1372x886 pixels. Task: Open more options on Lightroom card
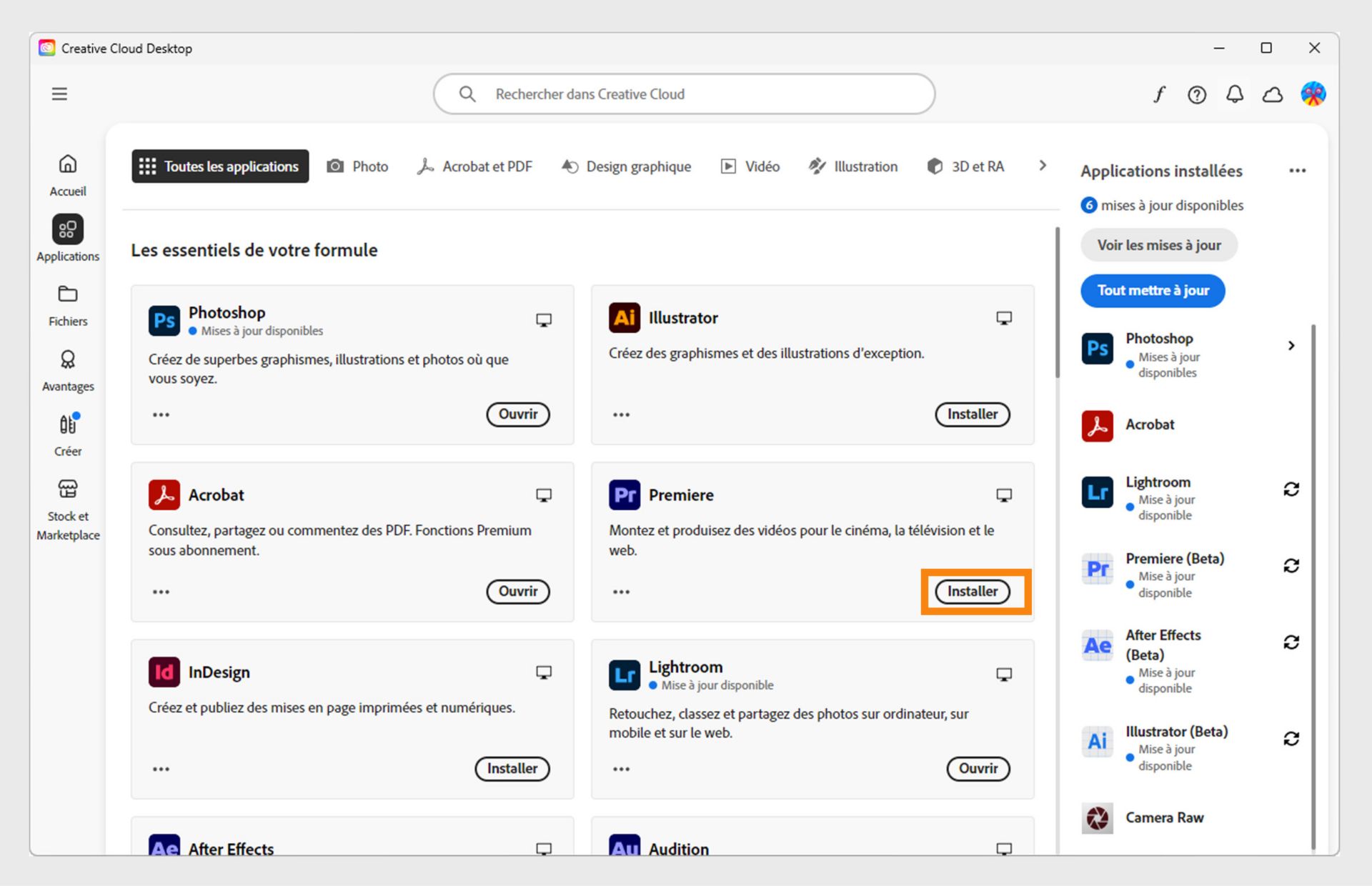(621, 769)
